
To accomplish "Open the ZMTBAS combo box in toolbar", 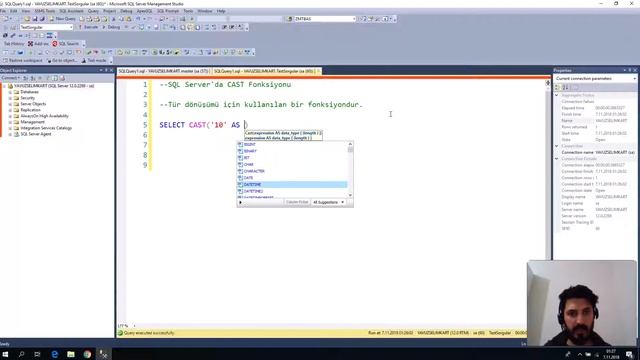I will [x=354, y=19].
